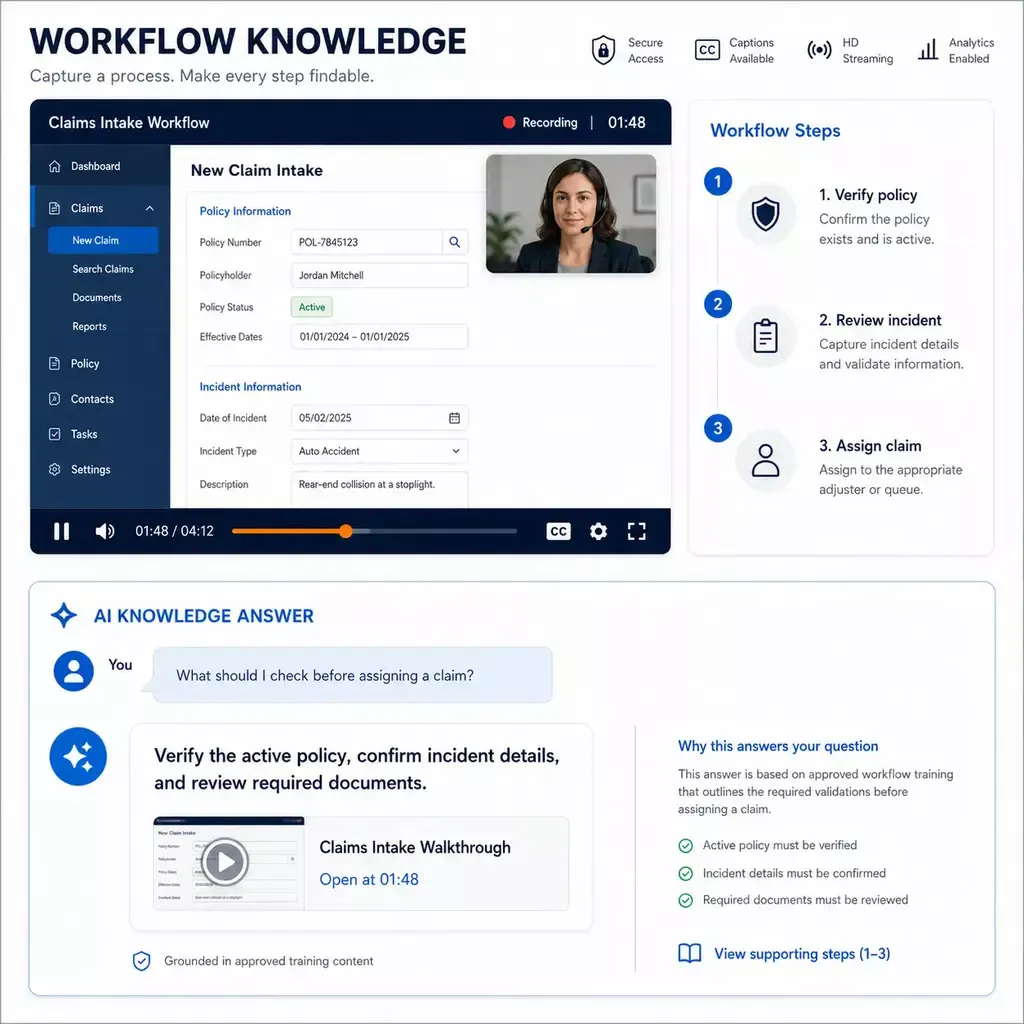Click the question bubble about assigning a claim

[353, 675]
